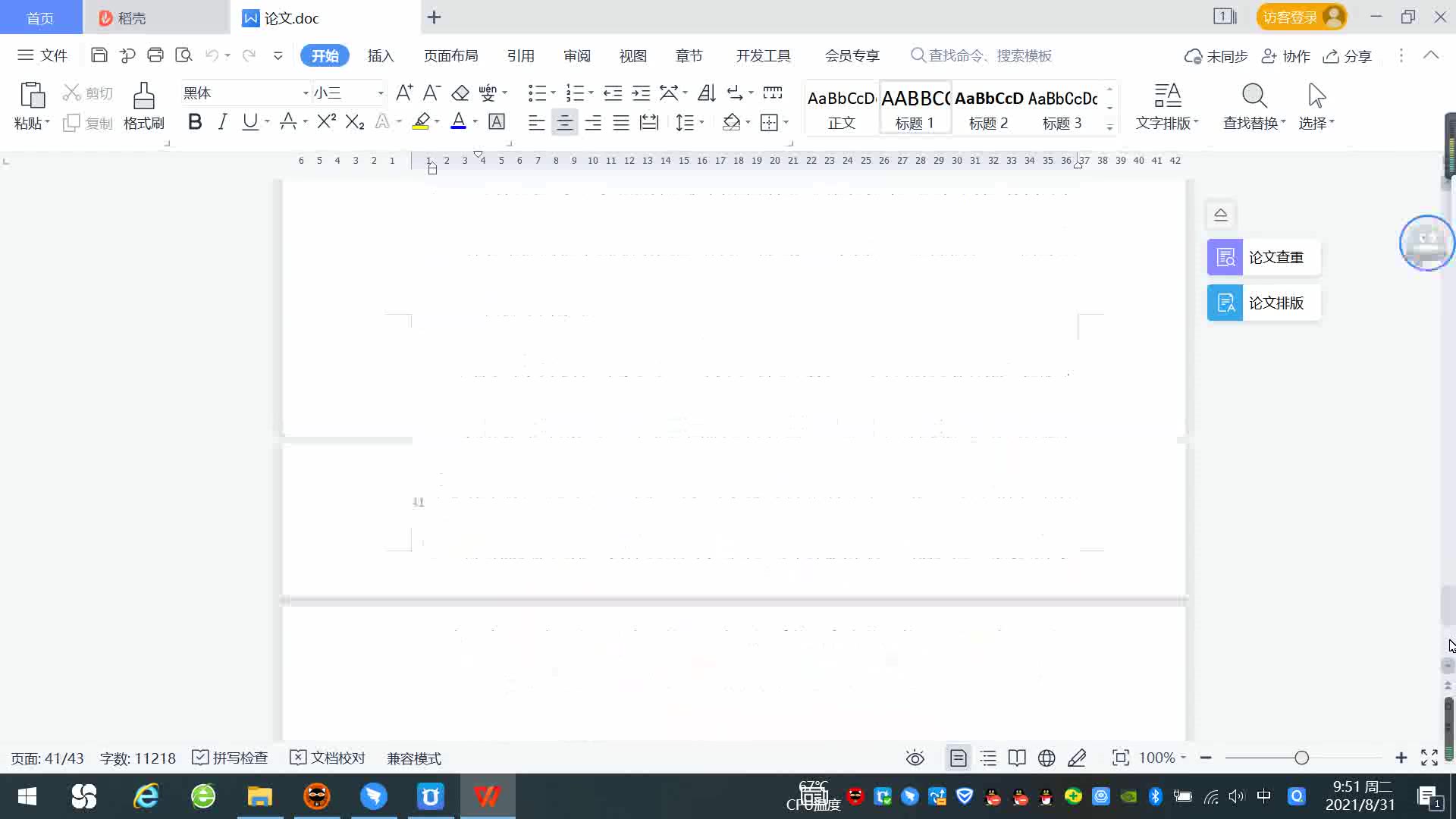1456x819 pixels.
Task: Switch to eye-protection mode icon
Action: 915,758
